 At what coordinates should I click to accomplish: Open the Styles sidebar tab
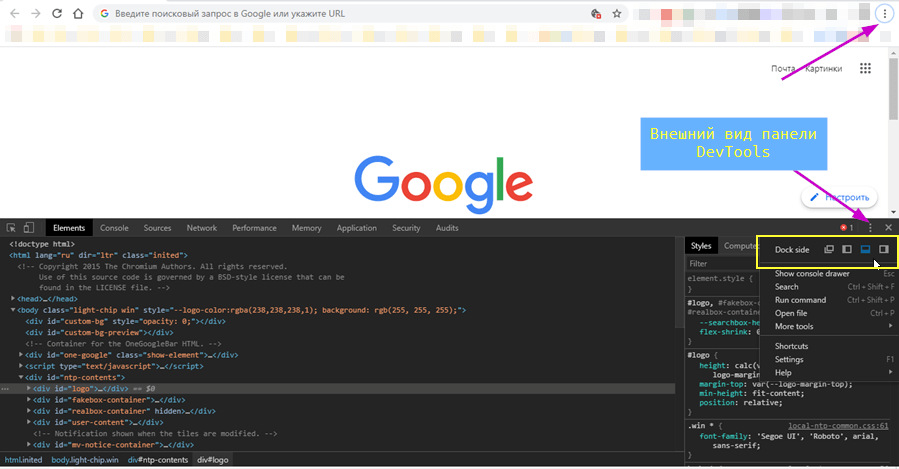701,245
